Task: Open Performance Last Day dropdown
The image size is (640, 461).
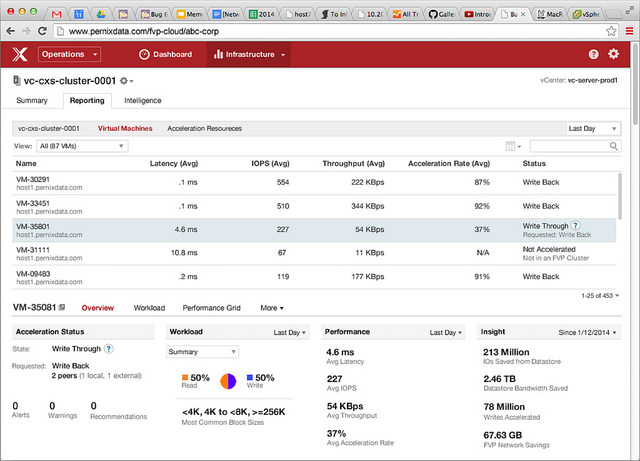Action: point(445,332)
